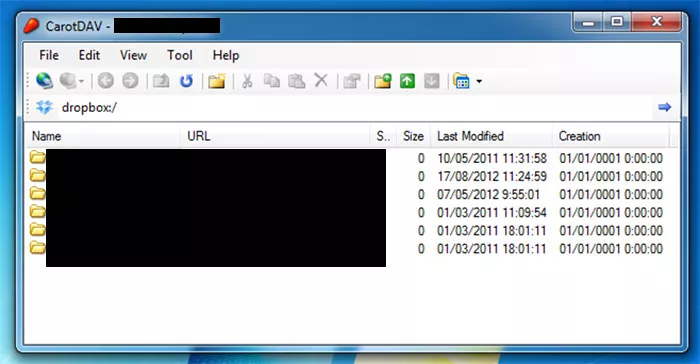
Task: Click the blue Go arrow
Action: [x=665, y=107]
